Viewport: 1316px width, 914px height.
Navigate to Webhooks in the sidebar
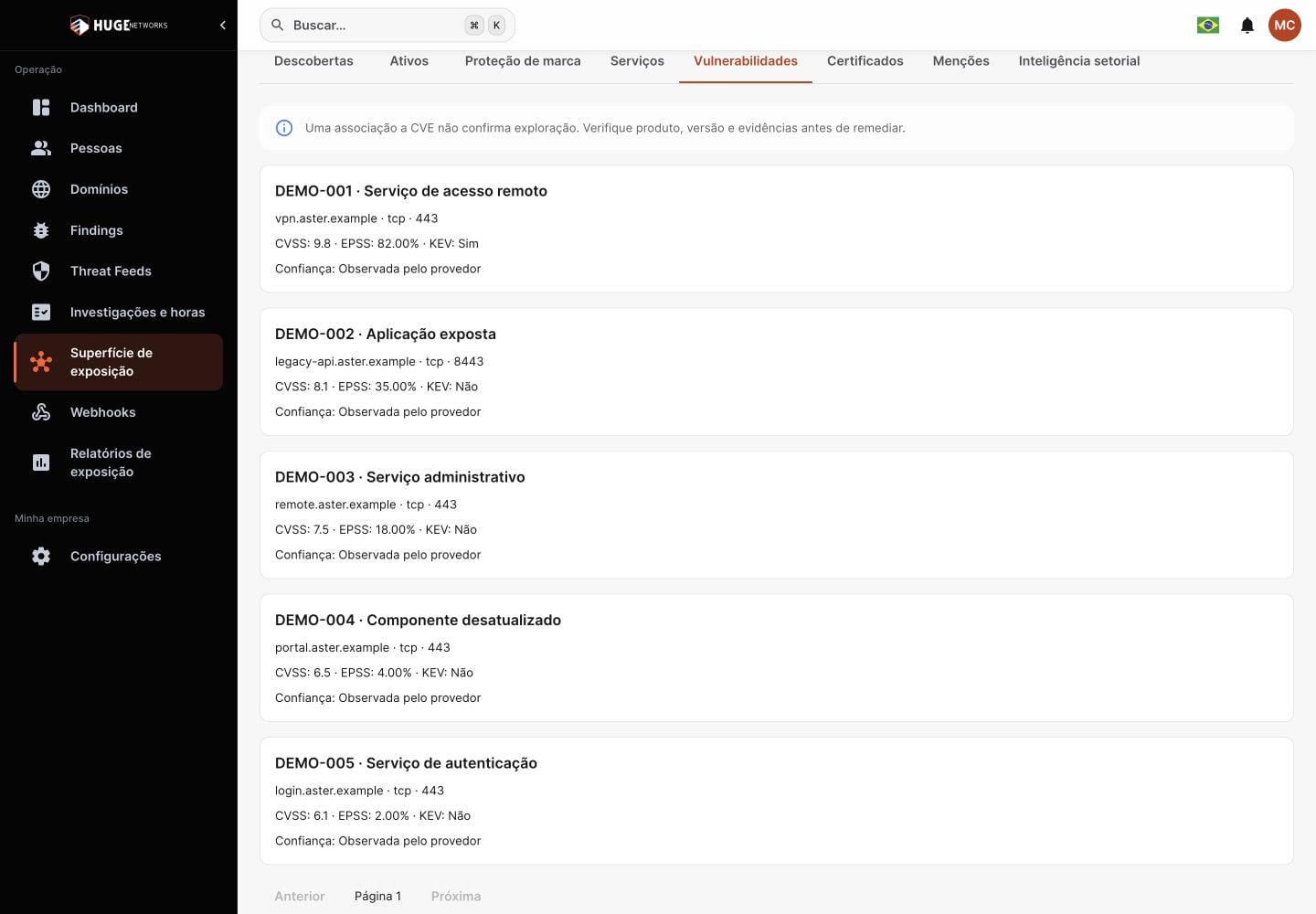pos(119,412)
